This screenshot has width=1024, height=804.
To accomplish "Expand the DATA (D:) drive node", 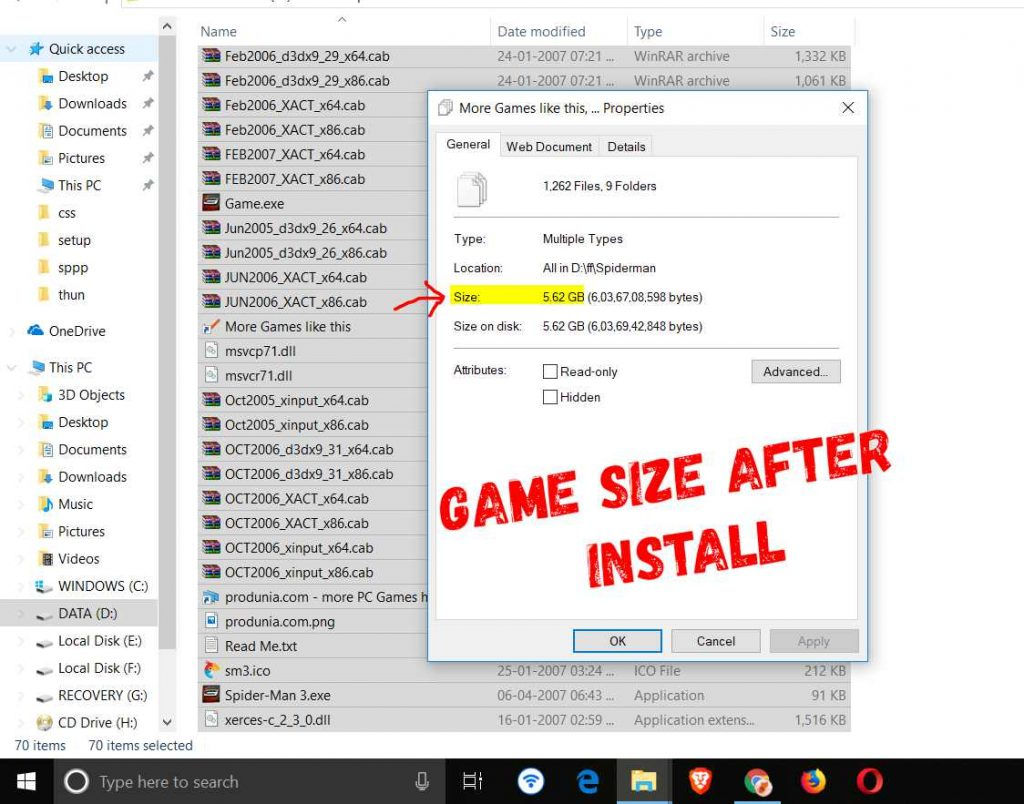I will coord(21,613).
